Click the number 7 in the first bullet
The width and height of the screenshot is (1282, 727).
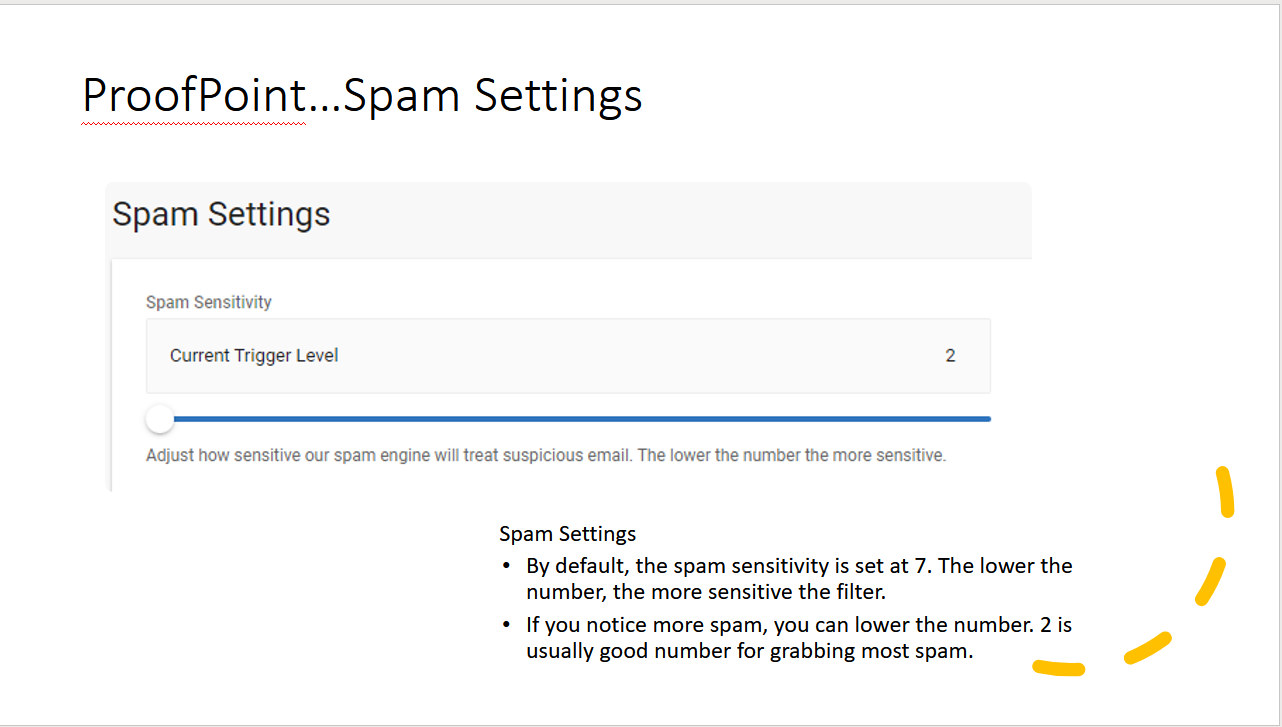click(x=920, y=566)
